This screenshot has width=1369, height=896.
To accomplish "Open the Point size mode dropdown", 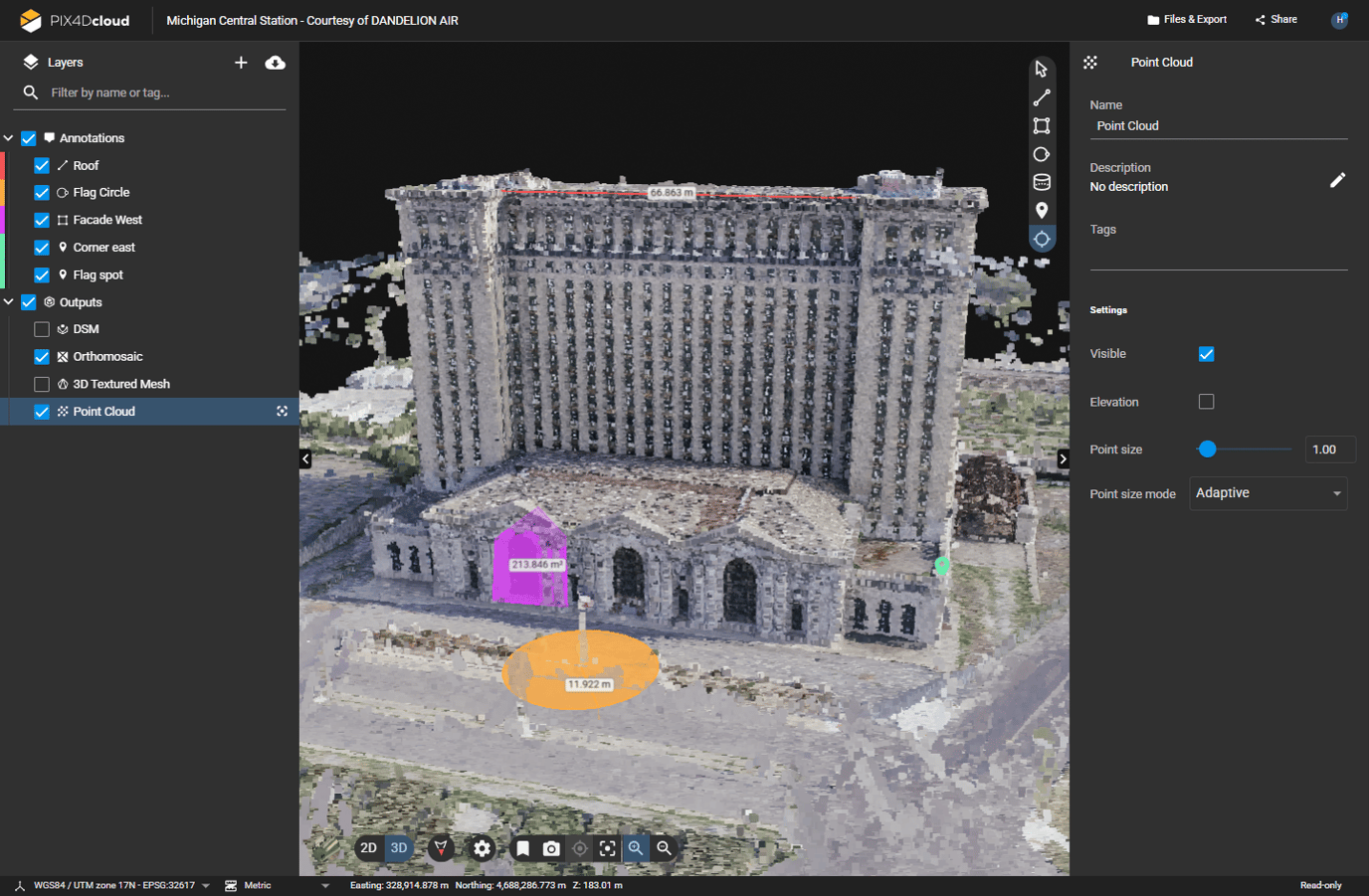I will click(x=1268, y=492).
